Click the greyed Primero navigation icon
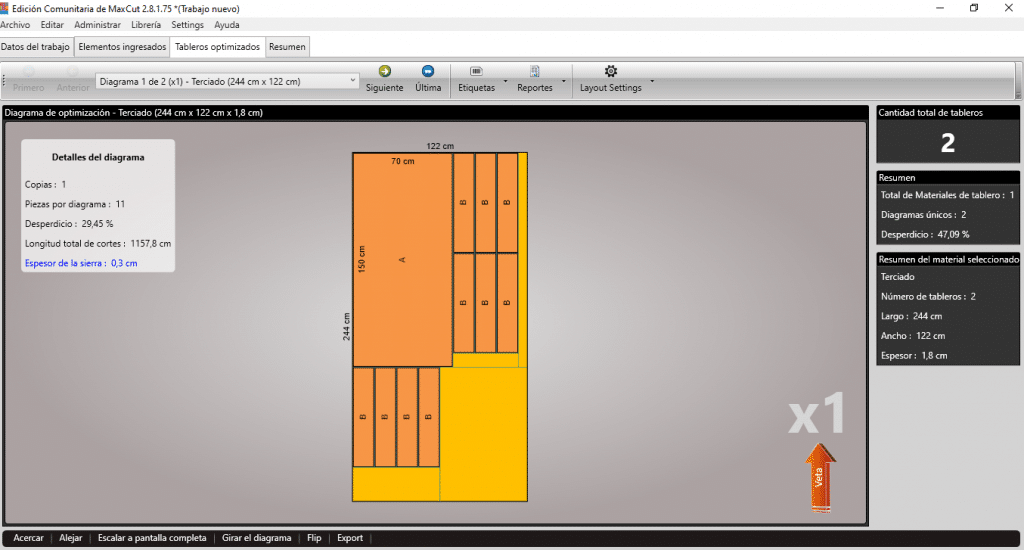 (29, 71)
